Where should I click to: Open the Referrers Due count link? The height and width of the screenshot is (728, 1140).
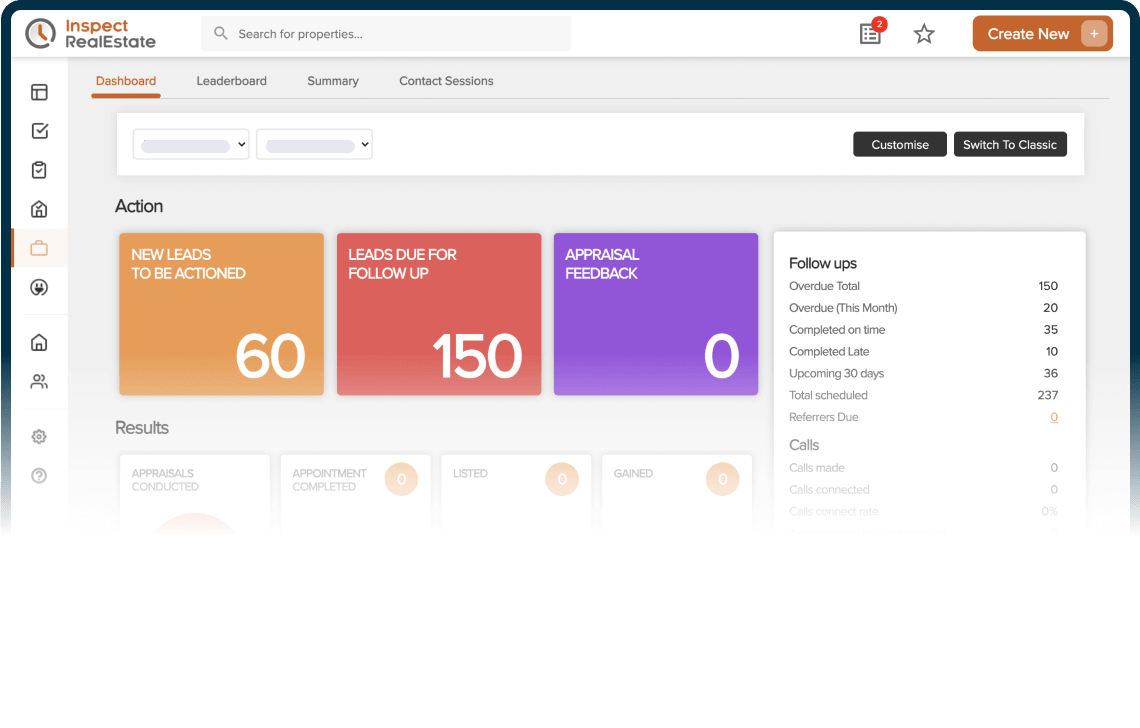(x=1054, y=417)
